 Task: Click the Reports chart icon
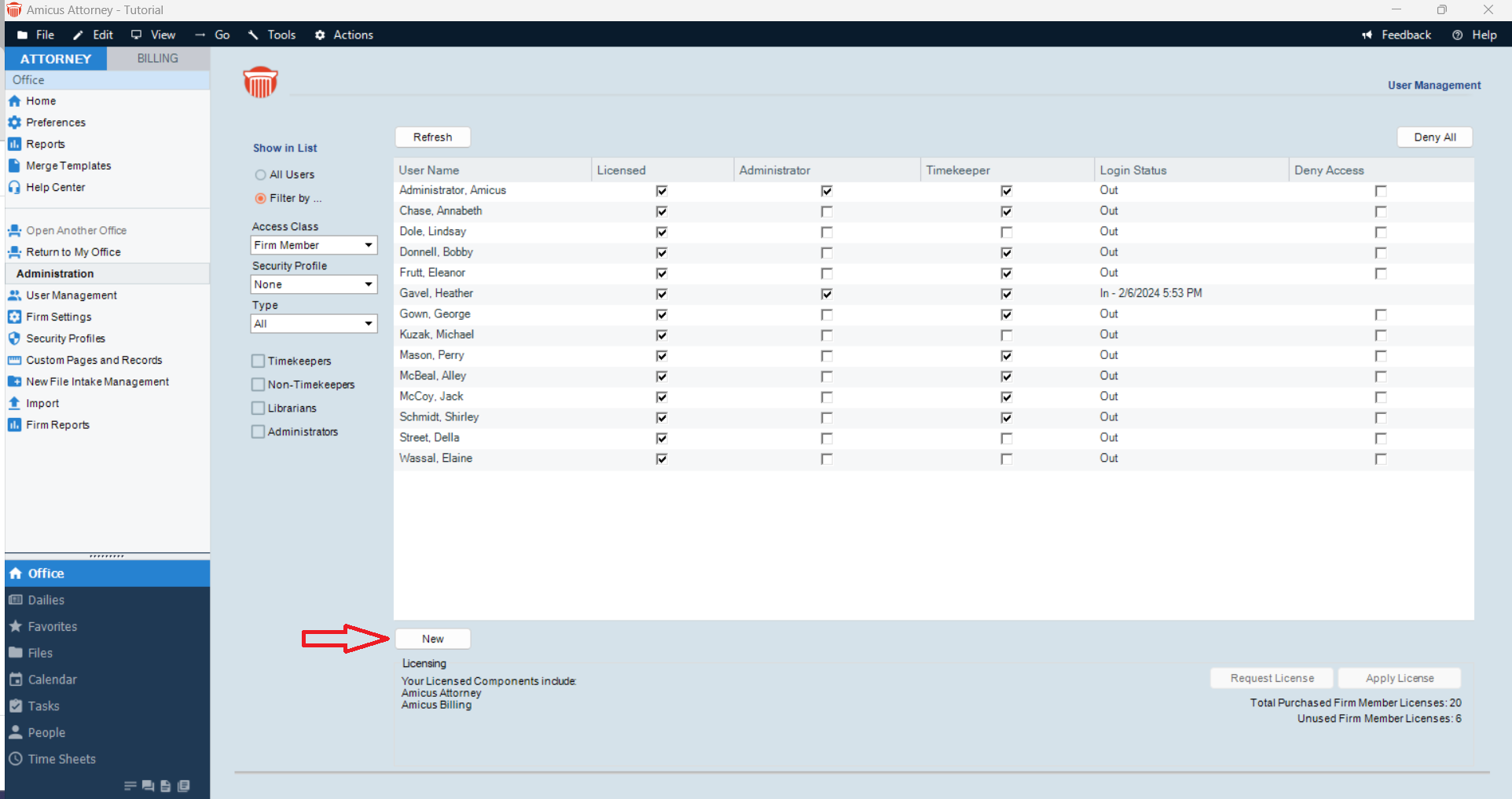click(x=14, y=145)
